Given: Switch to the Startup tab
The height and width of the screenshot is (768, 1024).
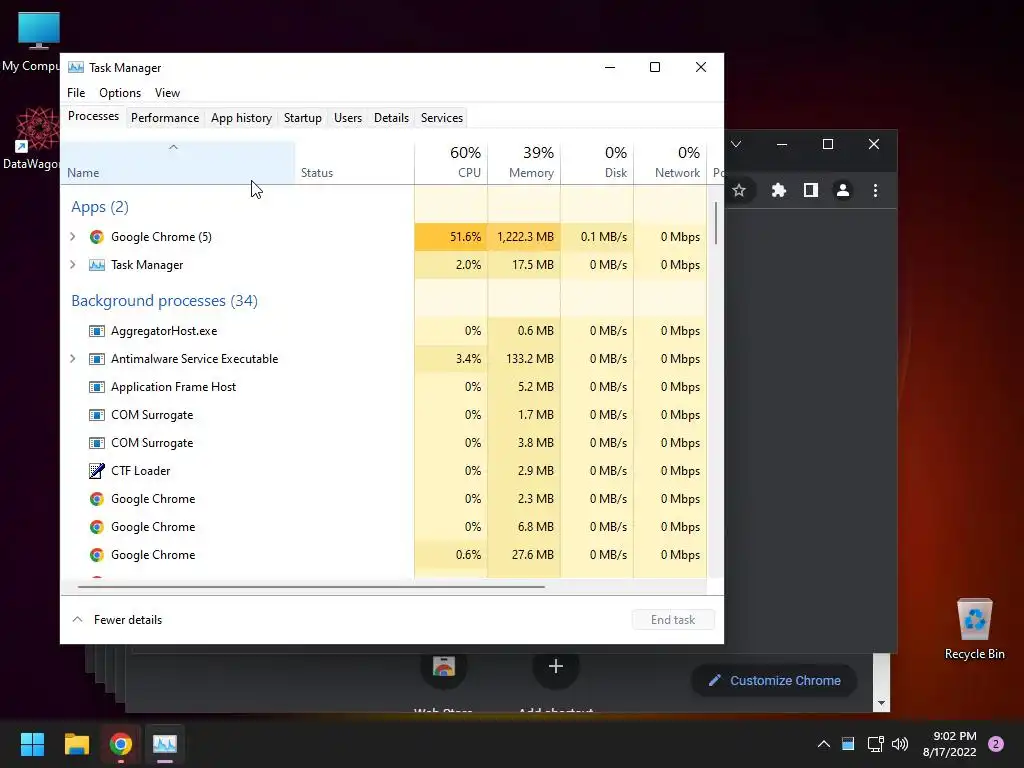Looking at the screenshot, I should (x=302, y=118).
